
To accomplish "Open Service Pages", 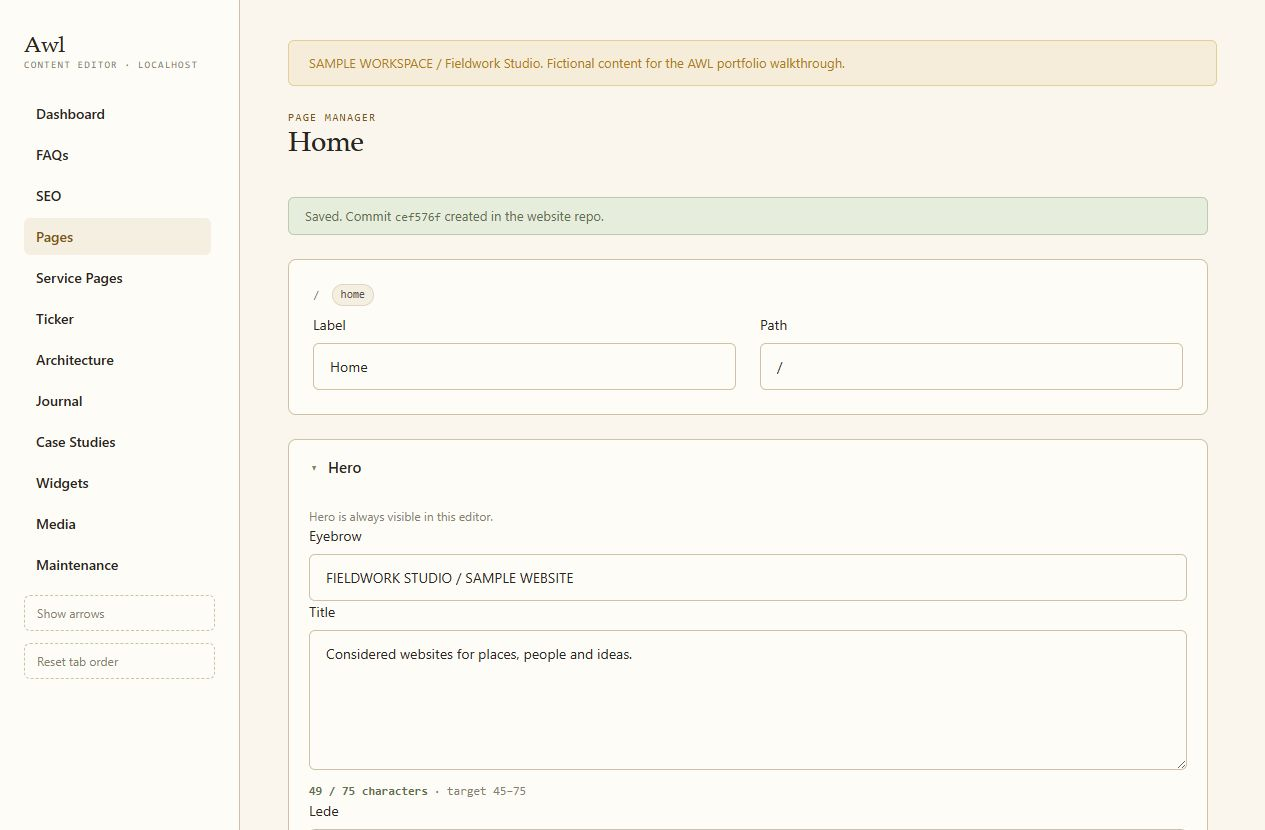I will (x=117, y=278).
